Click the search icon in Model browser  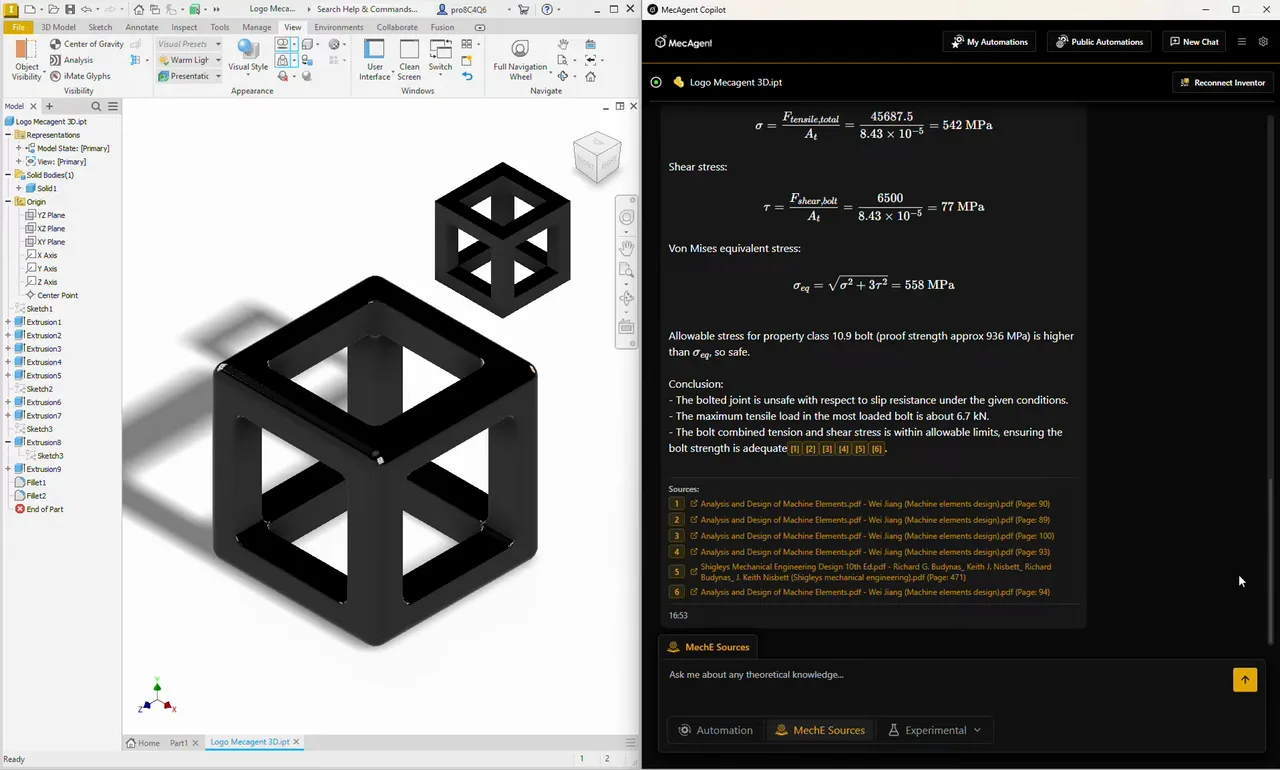pos(96,106)
